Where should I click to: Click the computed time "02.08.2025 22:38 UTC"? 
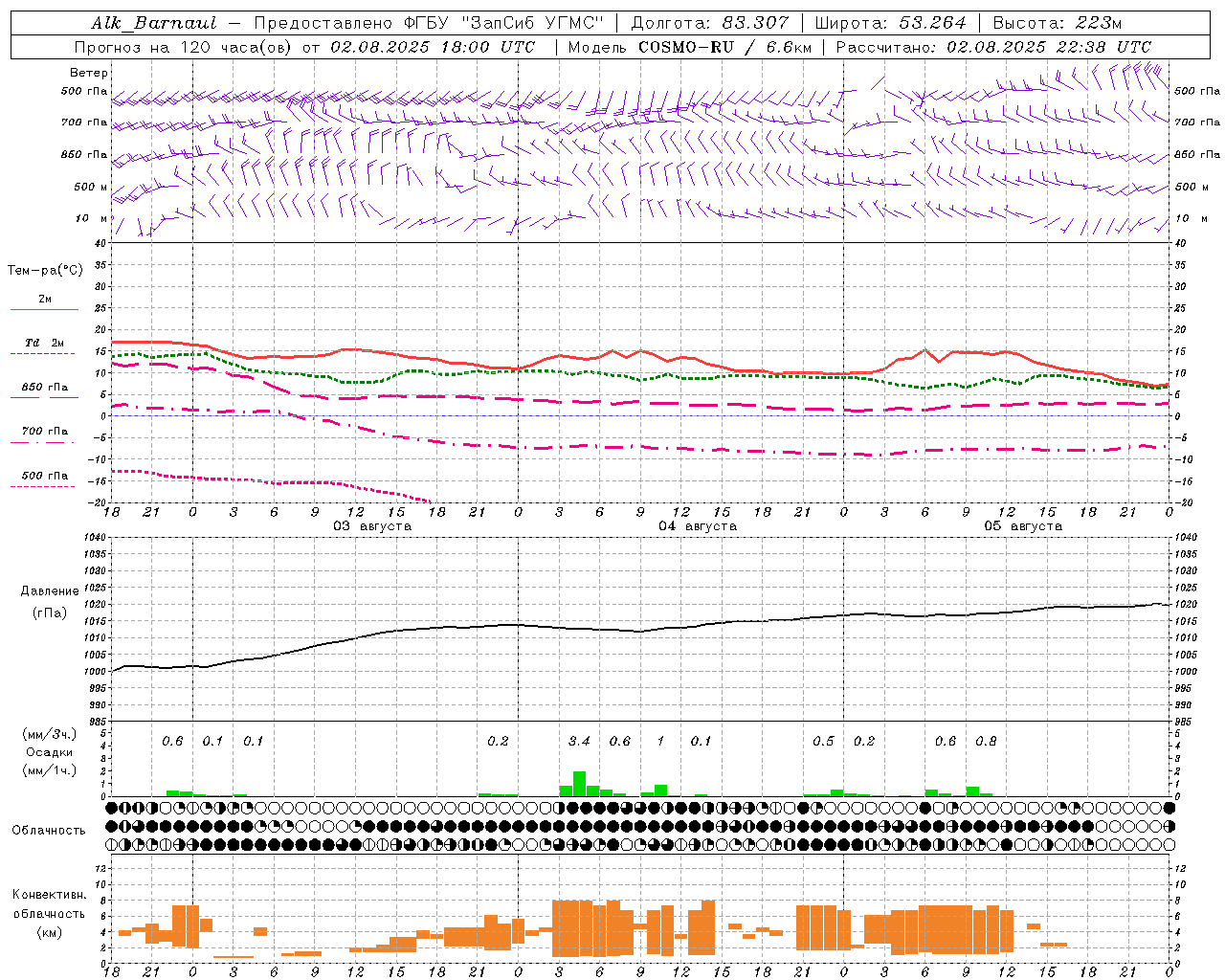click(1049, 47)
